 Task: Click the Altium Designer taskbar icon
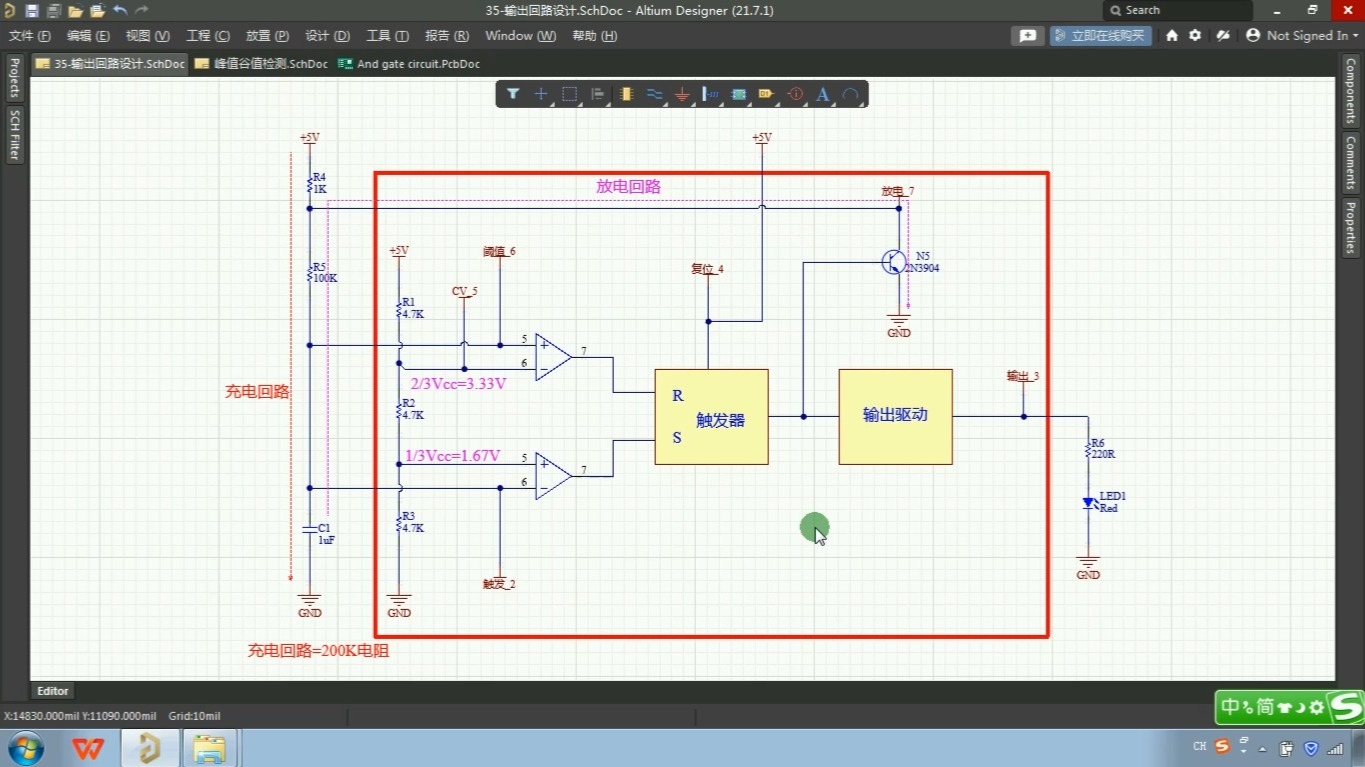[x=150, y=747]
